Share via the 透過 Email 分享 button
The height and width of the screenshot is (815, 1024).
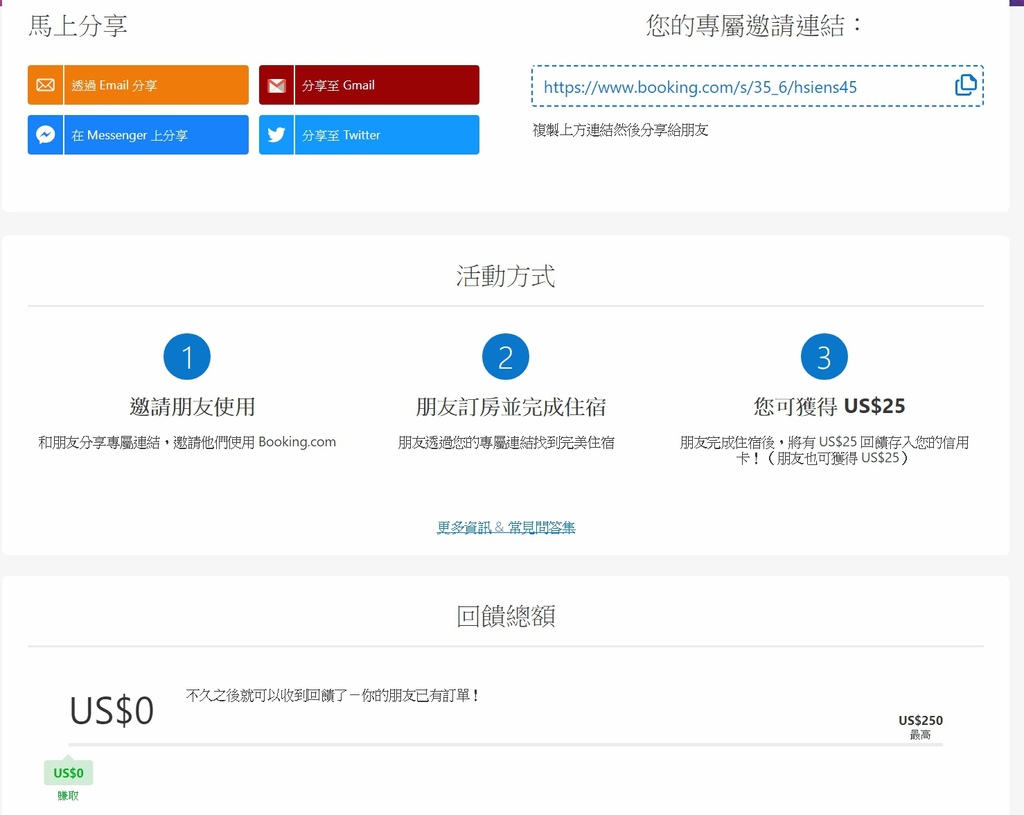pos(138,85)
